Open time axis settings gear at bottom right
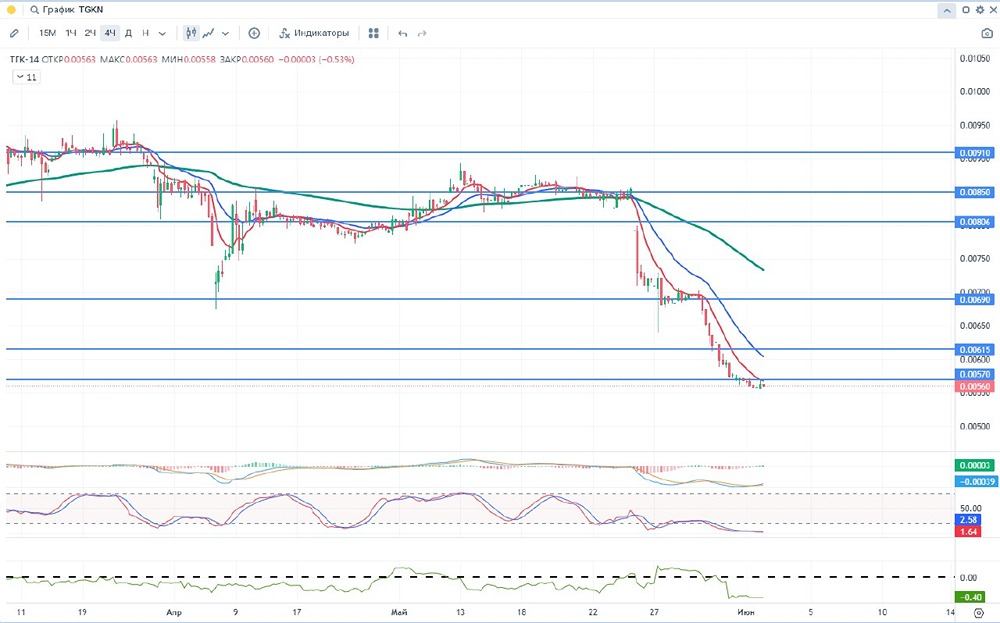Image resolution: width=1000 pixels, height=623 pixels. pyautogui.click(x=979, y=613)
